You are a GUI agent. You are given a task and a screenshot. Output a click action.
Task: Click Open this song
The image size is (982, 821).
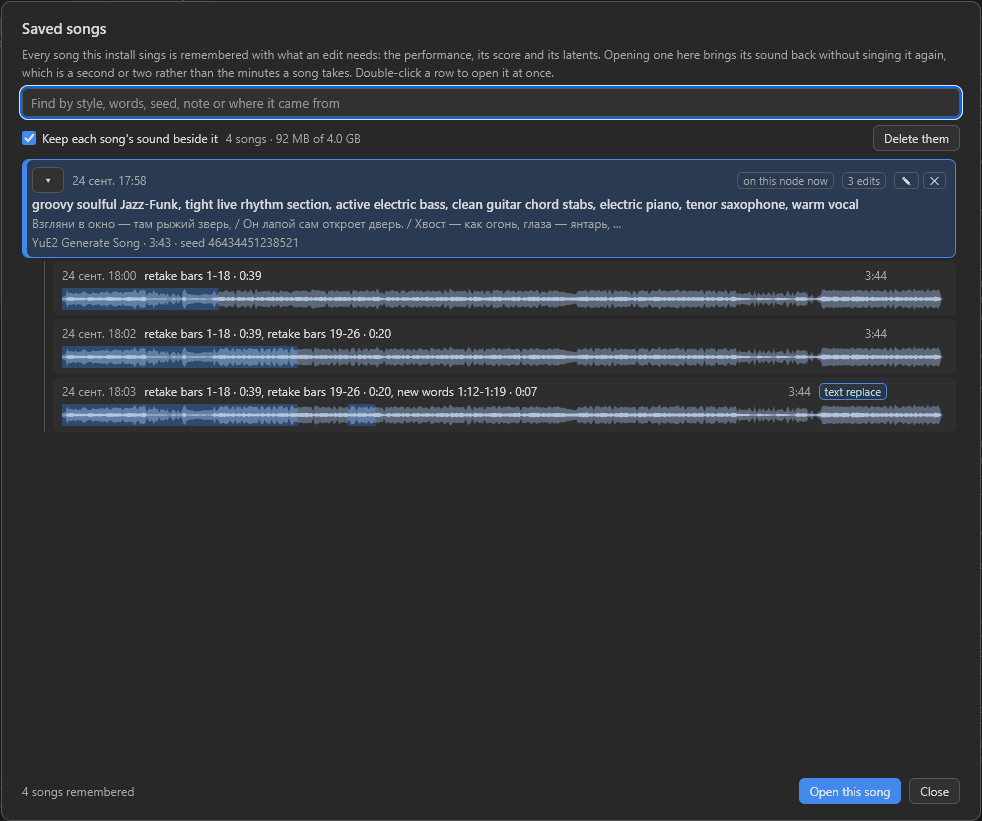pyautogui.click(x=849, y=792)
